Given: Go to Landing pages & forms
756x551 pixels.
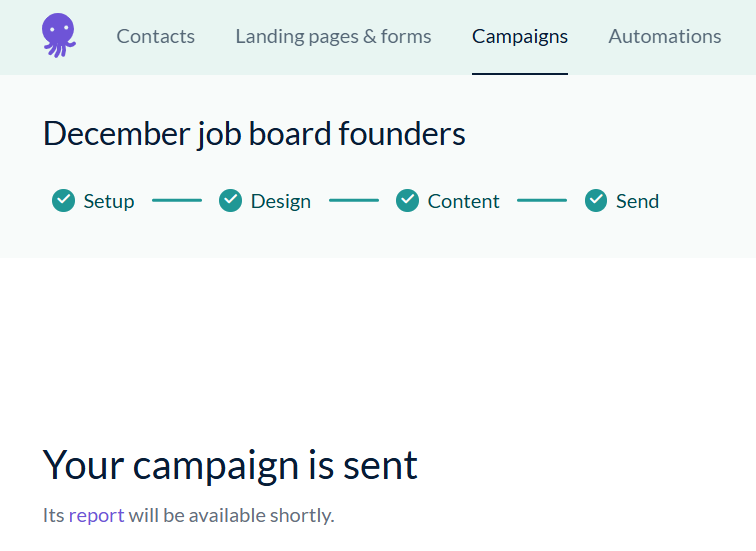Looking at the screenshot, I should click(333, 37).
